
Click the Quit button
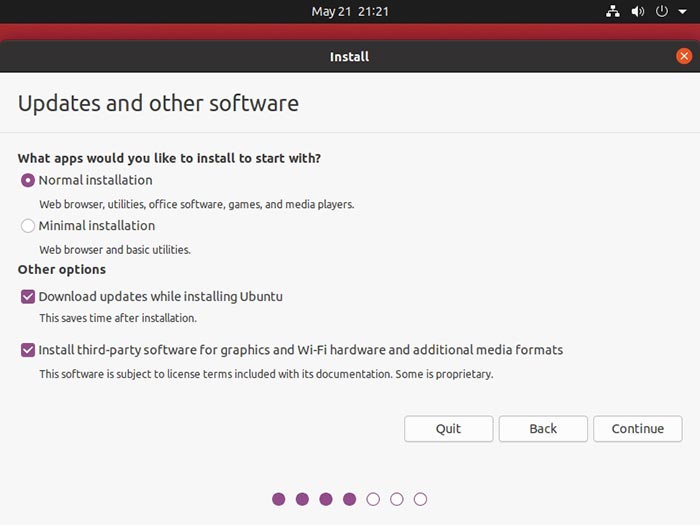449,429
